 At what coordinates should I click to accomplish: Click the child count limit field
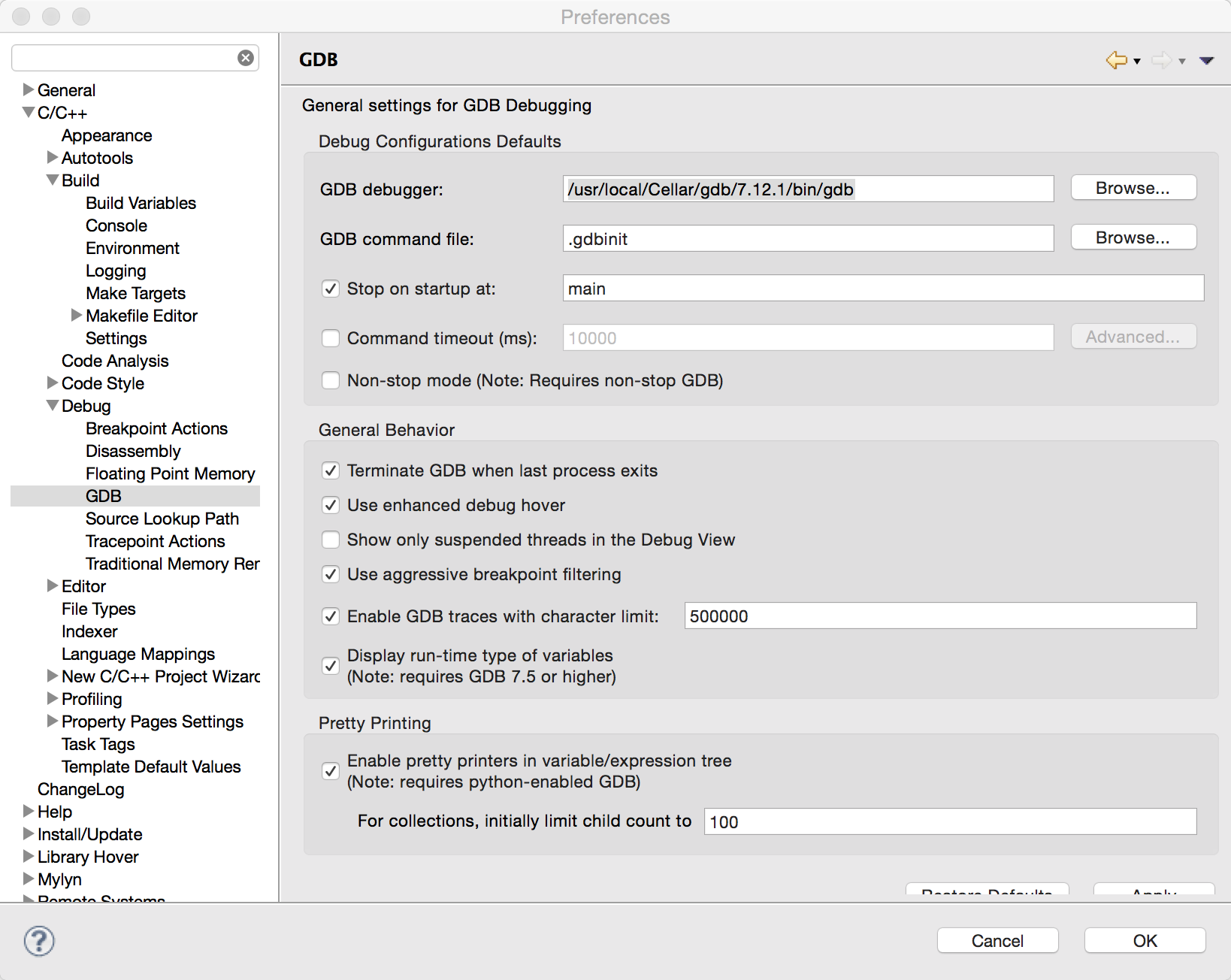[950, 821]
